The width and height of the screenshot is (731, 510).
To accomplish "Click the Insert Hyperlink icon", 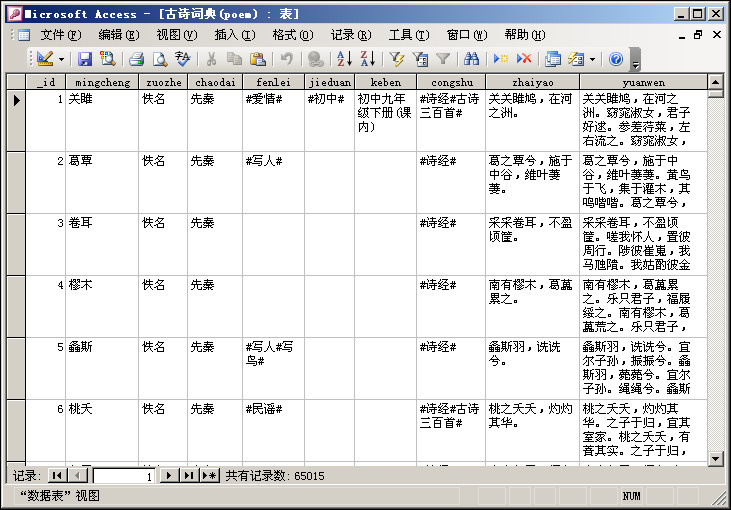I will tap(316, 59).
